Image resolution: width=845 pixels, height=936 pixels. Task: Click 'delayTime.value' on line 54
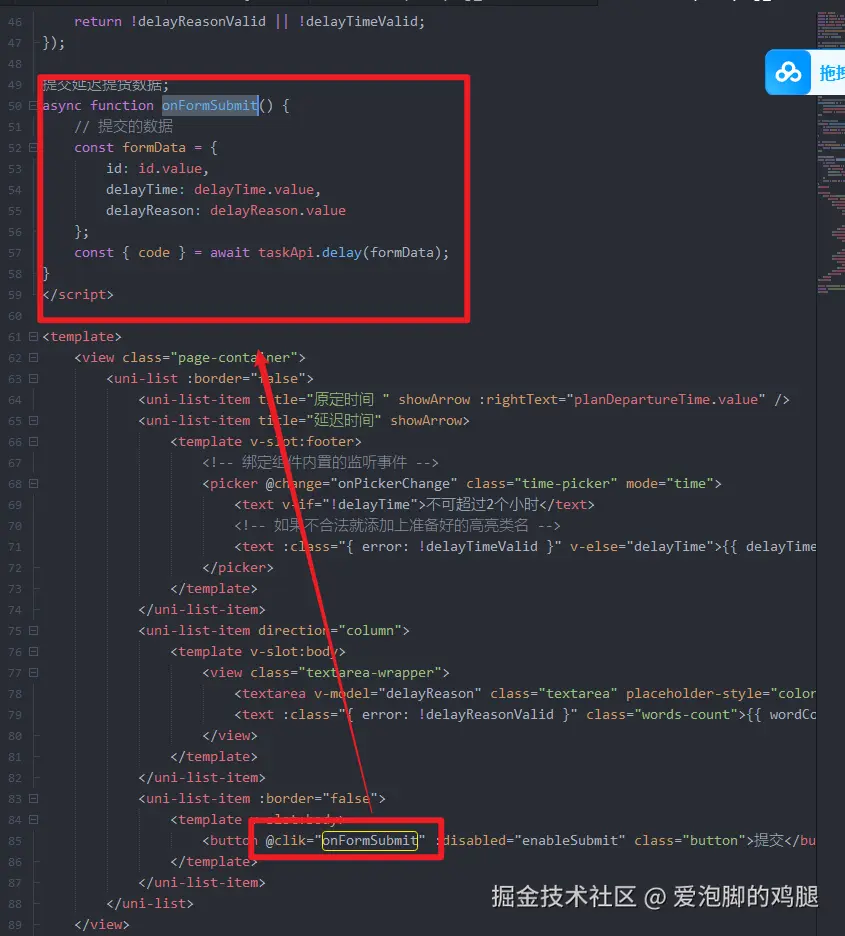254,189
